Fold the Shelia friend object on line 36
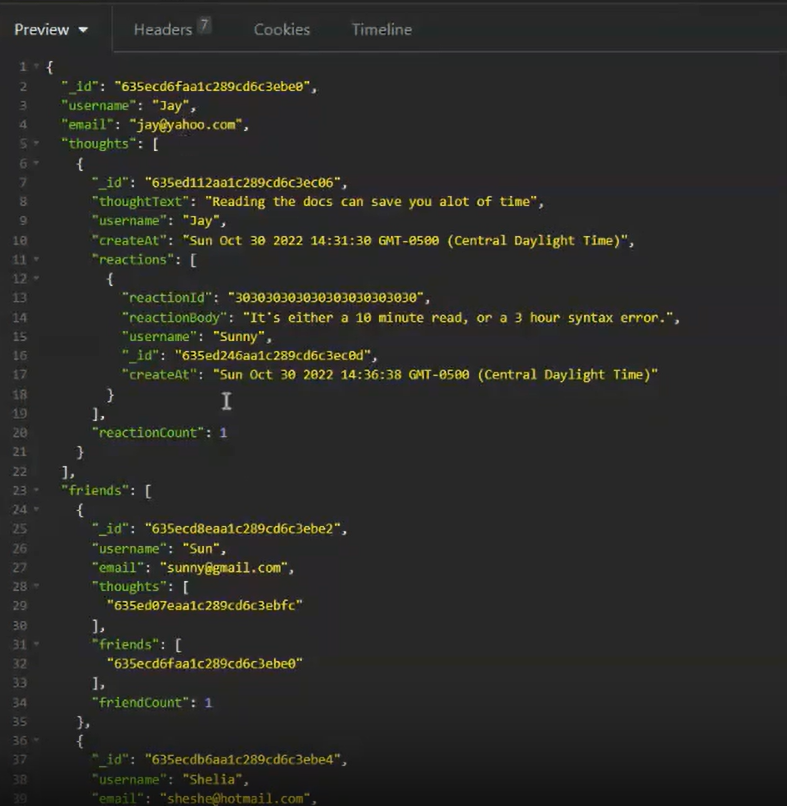The width and height of the screenshot is (787, 806). click(x=37, y=740)
